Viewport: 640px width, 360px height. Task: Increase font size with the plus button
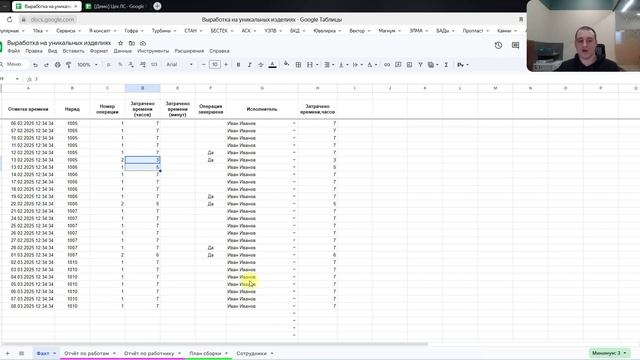[x=226, y=64]
